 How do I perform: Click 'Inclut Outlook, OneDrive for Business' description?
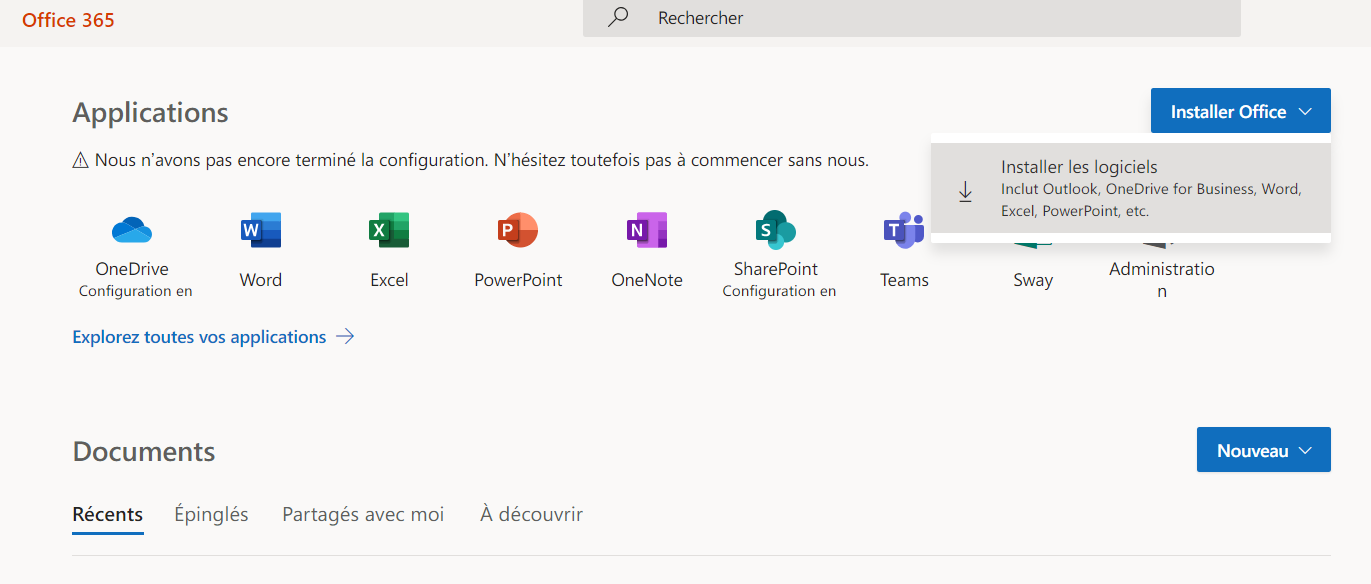1151,200
